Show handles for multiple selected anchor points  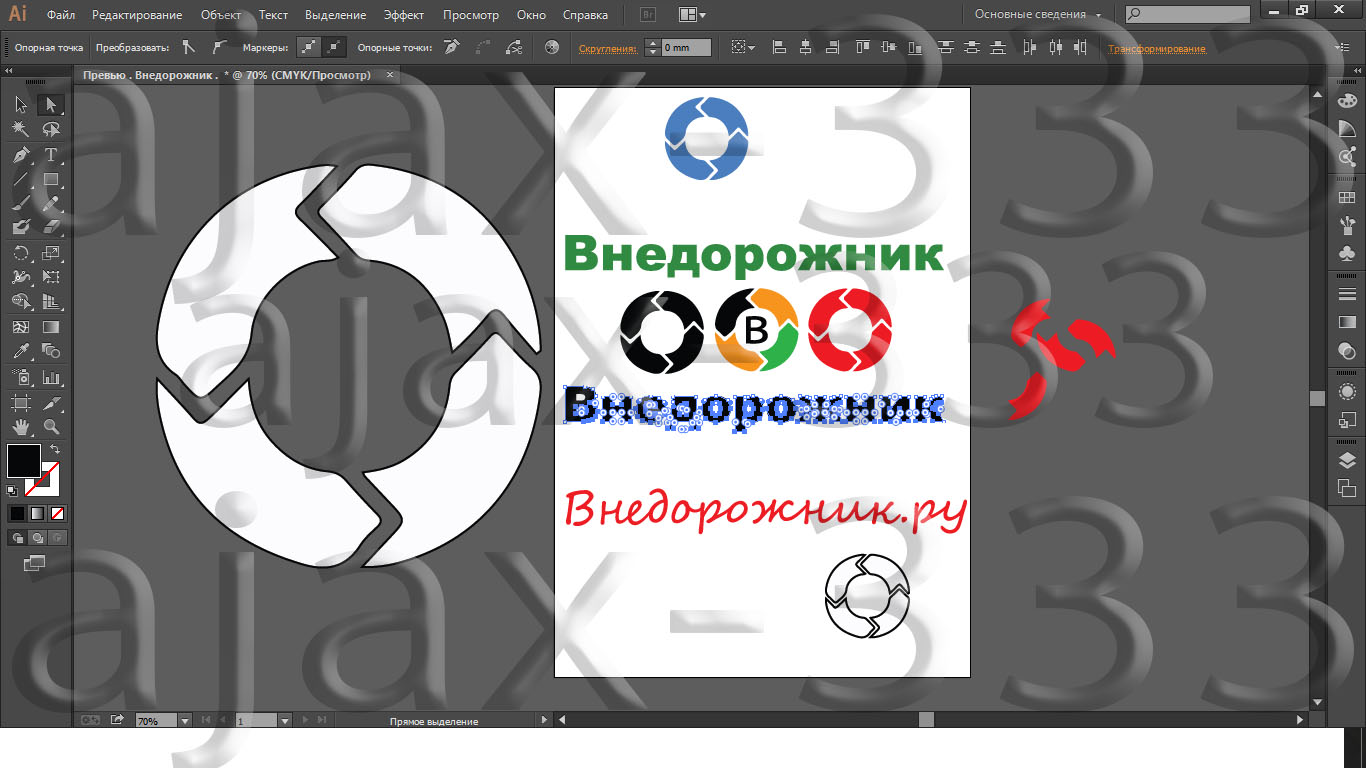(310, 47)
